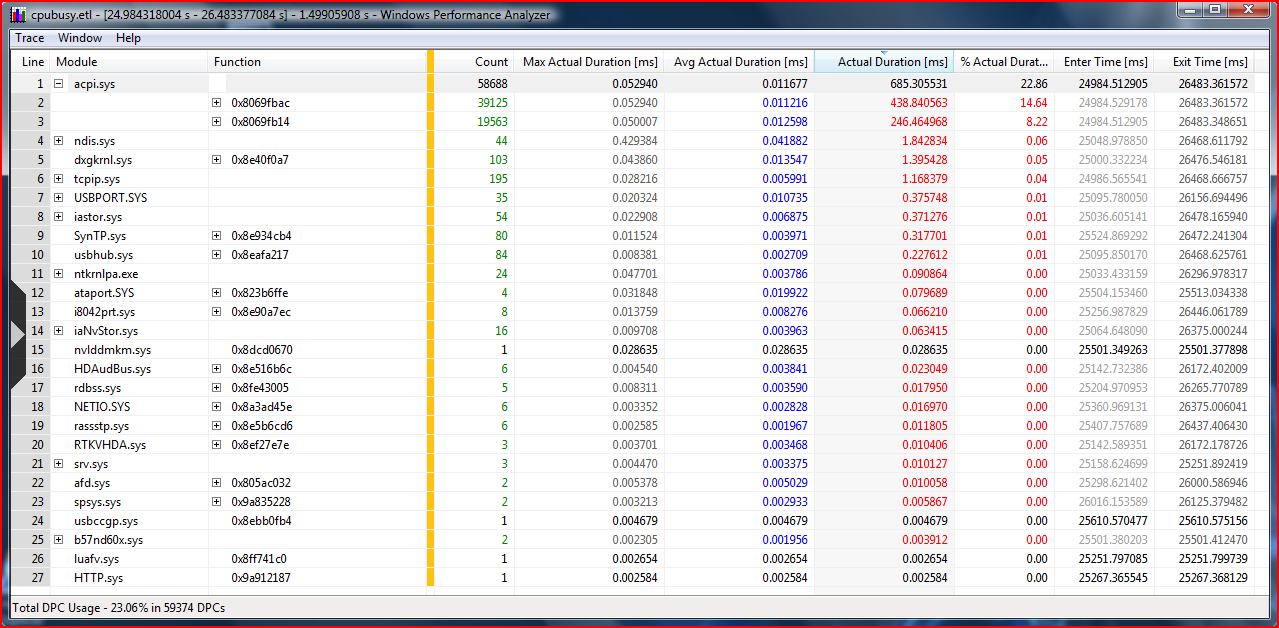Image resolution: width=1279 pixels, height=628 pixels.
Task: Expand the tcpip.sys module row
Action: pyautogui.click(x=59, y=179)
